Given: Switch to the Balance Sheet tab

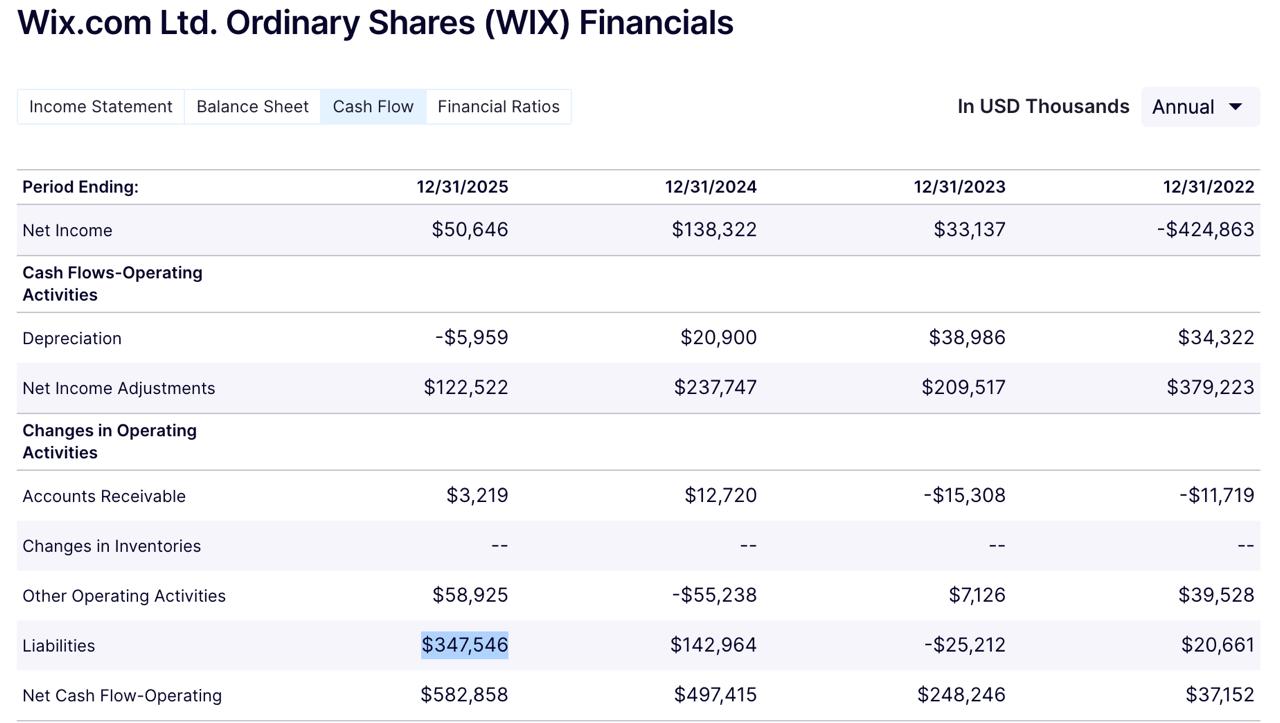Looking at the screenshot, I should [x=253, y=107].
